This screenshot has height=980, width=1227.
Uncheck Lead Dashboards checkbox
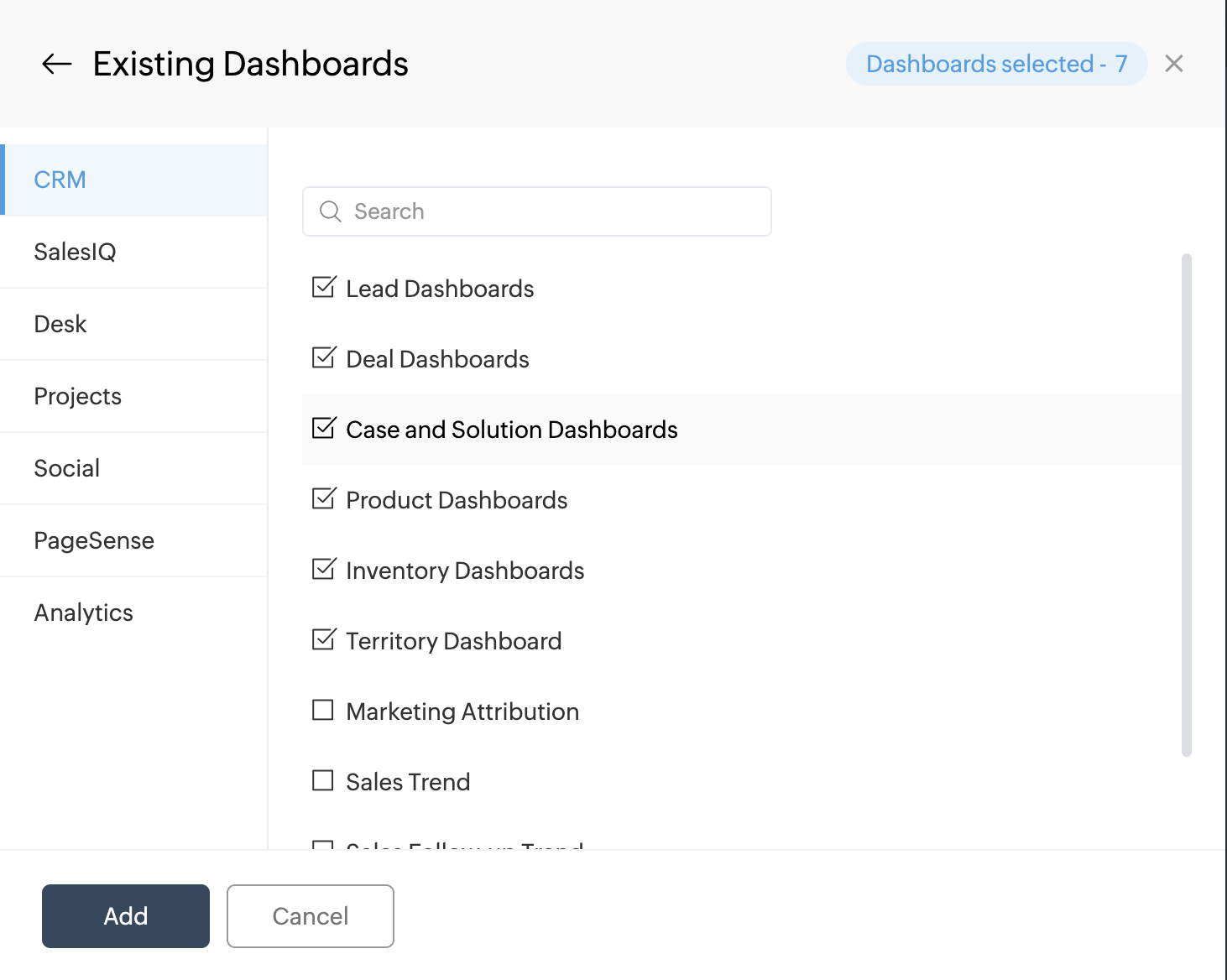coord(323,288)
